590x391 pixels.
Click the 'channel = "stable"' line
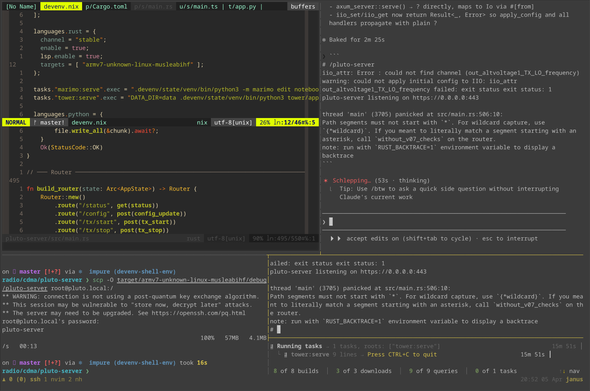[73, 40]
